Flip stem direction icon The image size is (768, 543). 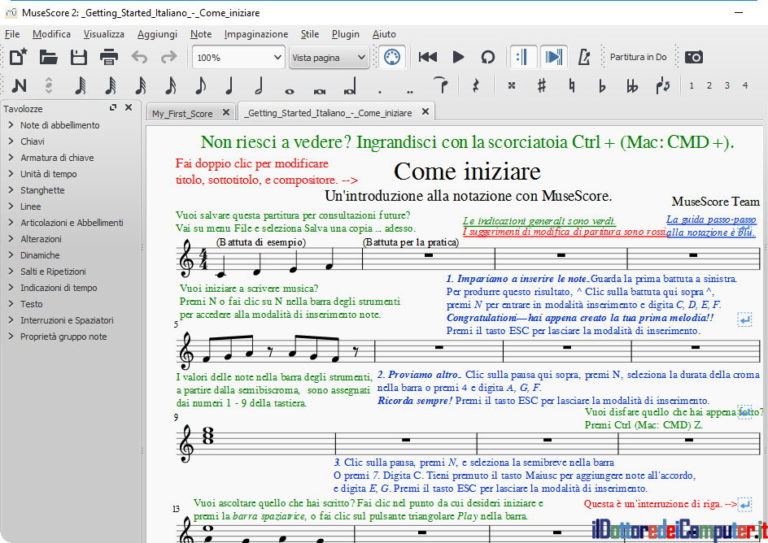point(662,86)
